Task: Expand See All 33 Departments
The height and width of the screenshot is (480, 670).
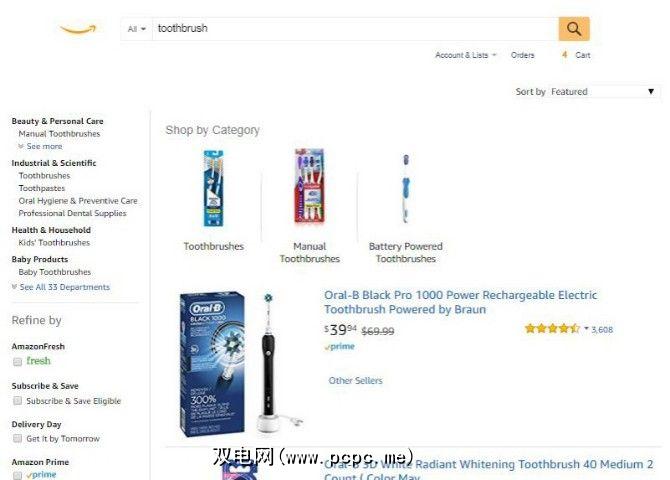Action: point(61,287)
